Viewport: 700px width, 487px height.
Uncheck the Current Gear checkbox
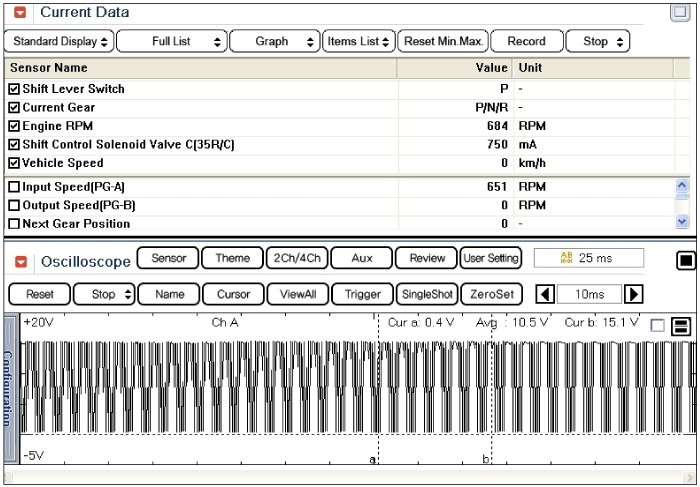[x=14, y=108]
